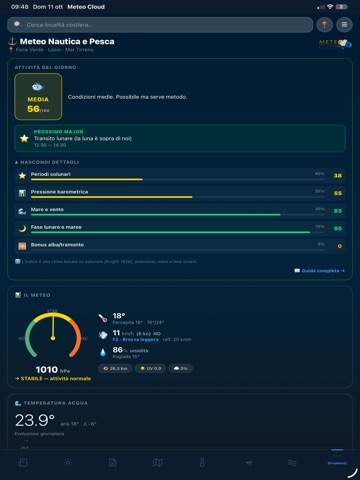The height and width of the screenshot is (480, 360).
Task: Open the waves icon tab in bottom bar
Action: pyautogui.click(x=292, y=463)
